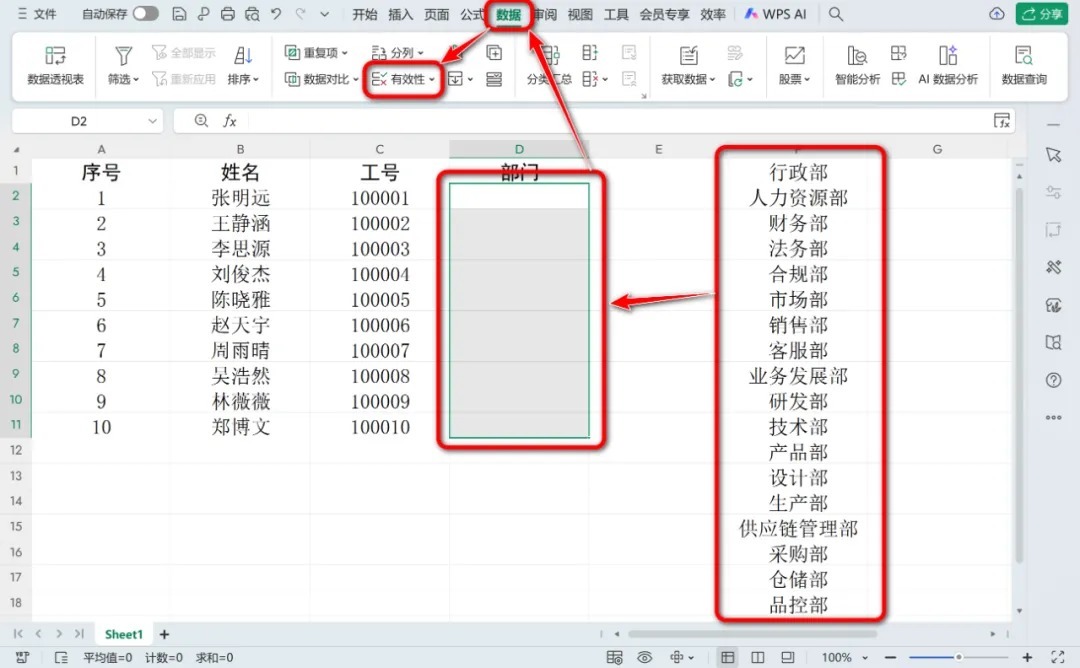Open the 插入 insert tab

pos(400,14)
